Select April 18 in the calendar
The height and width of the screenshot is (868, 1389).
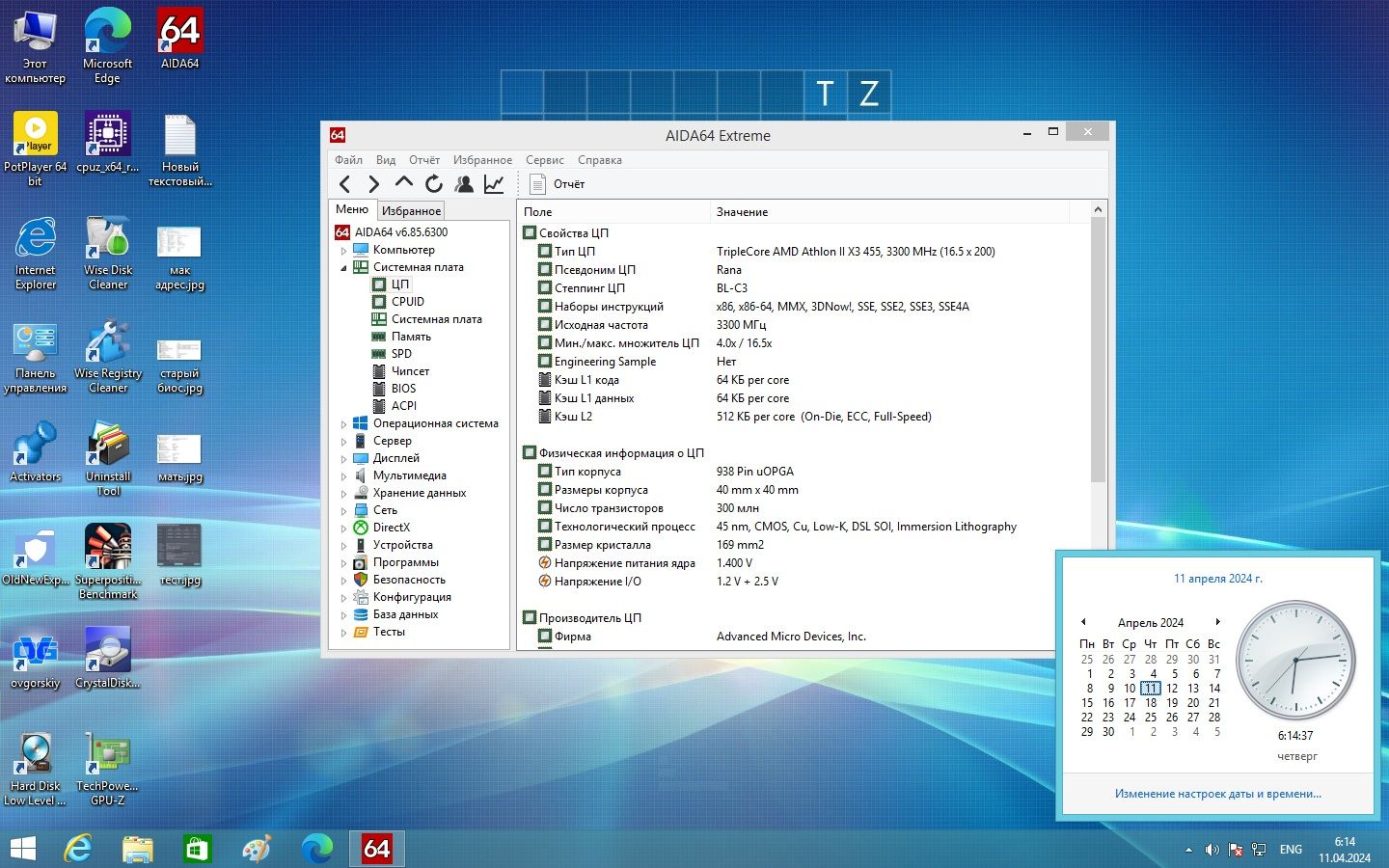(x=1151, y=703)
